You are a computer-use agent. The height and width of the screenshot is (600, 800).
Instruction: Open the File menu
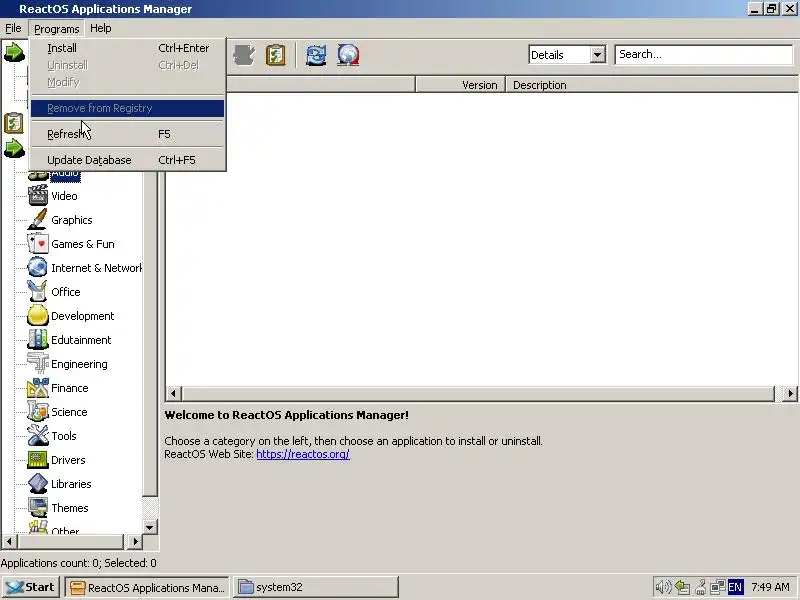tap(13, 29)
